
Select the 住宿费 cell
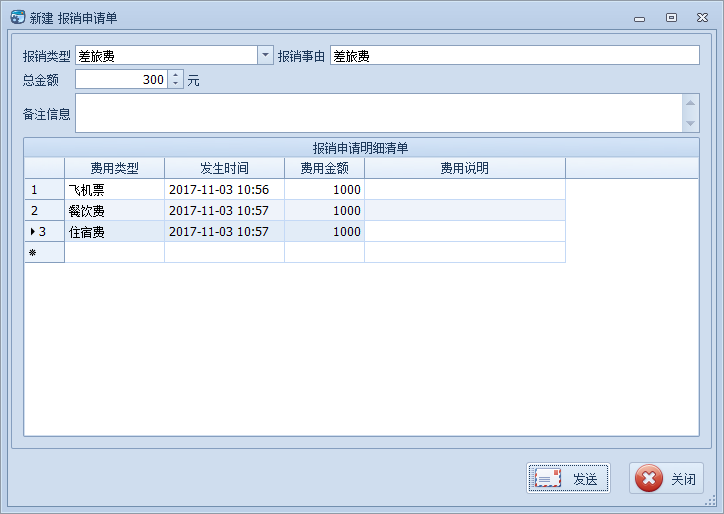point(115,231)
